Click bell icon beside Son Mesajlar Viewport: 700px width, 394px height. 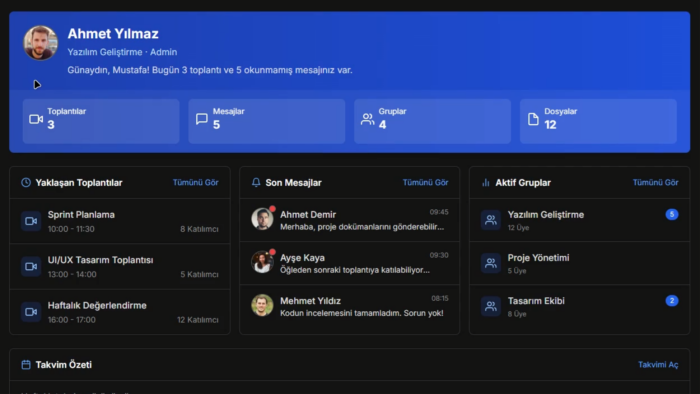[256, 182]
